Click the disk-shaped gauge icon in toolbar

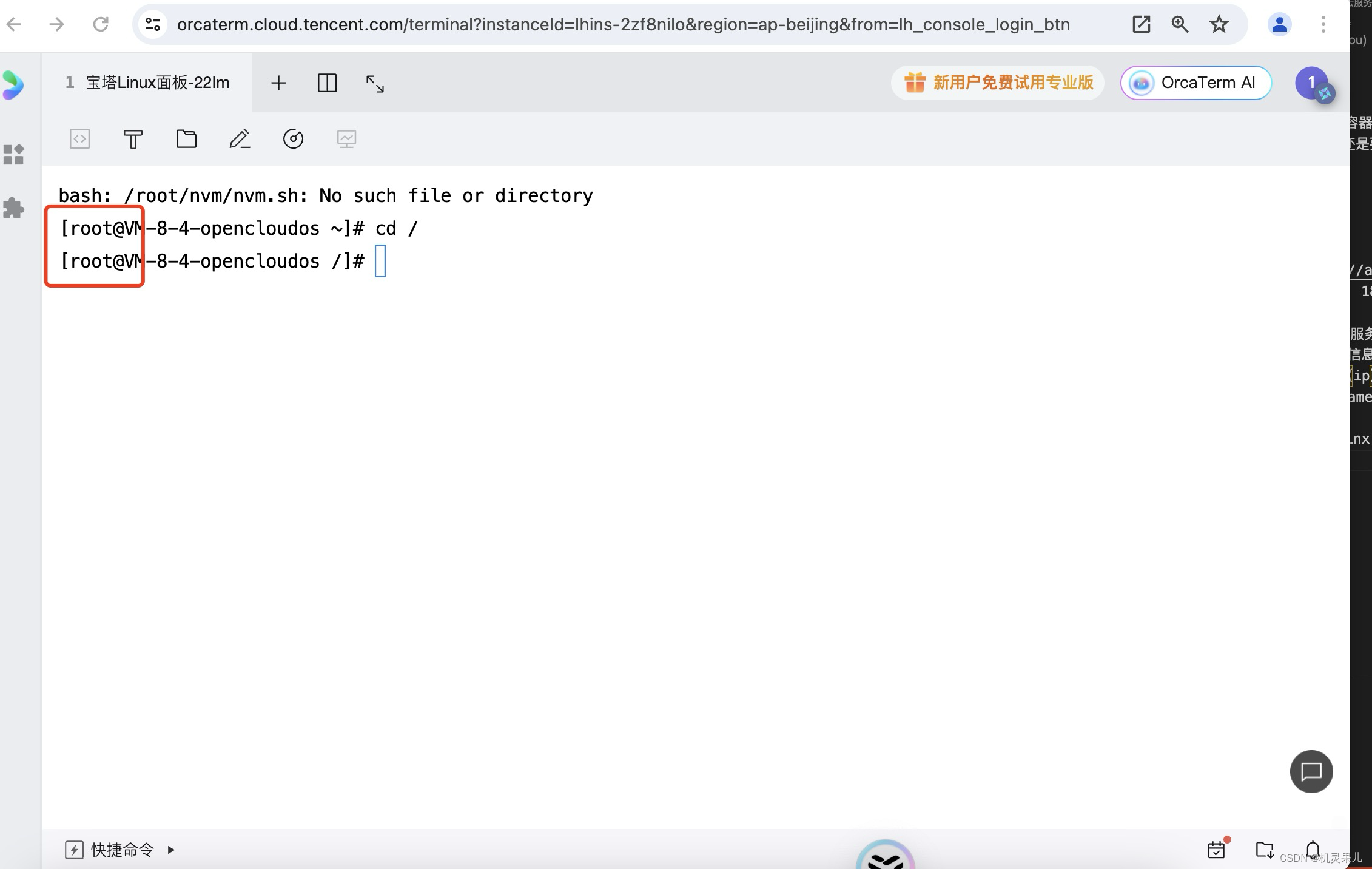tap(293, 139)
